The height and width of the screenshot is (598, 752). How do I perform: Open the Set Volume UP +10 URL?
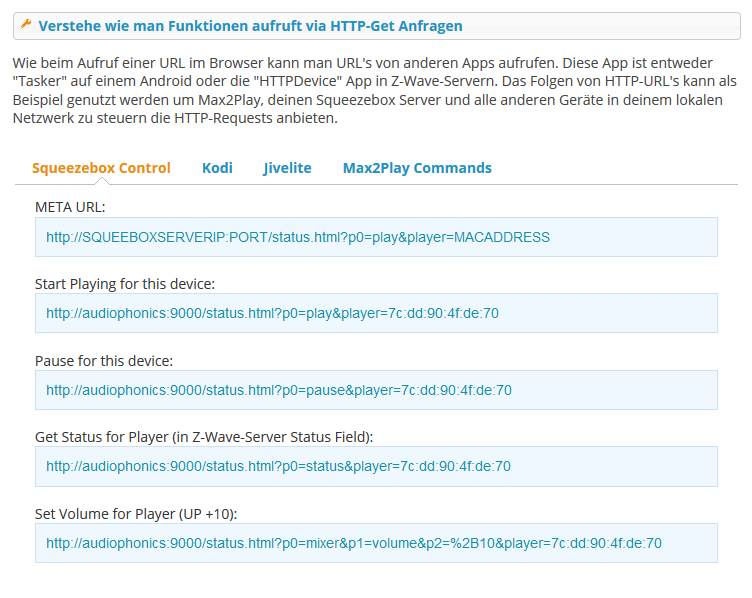click(354, 543)
